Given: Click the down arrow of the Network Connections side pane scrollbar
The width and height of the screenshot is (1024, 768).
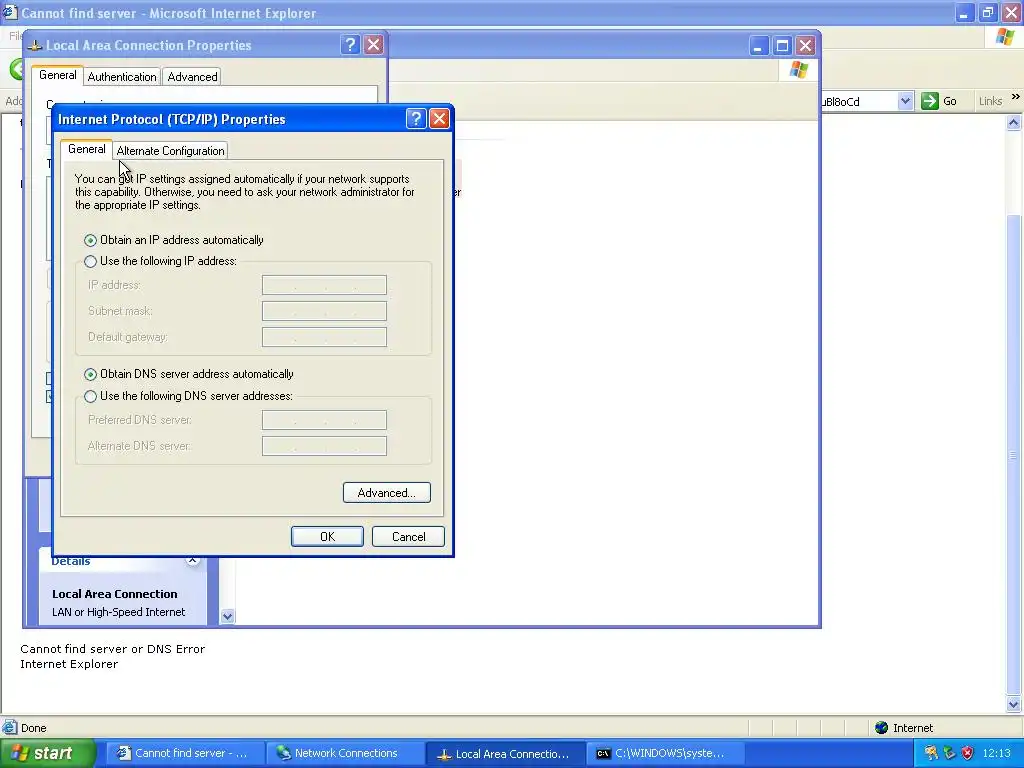Looking at the screenshot, I should 227,616.
